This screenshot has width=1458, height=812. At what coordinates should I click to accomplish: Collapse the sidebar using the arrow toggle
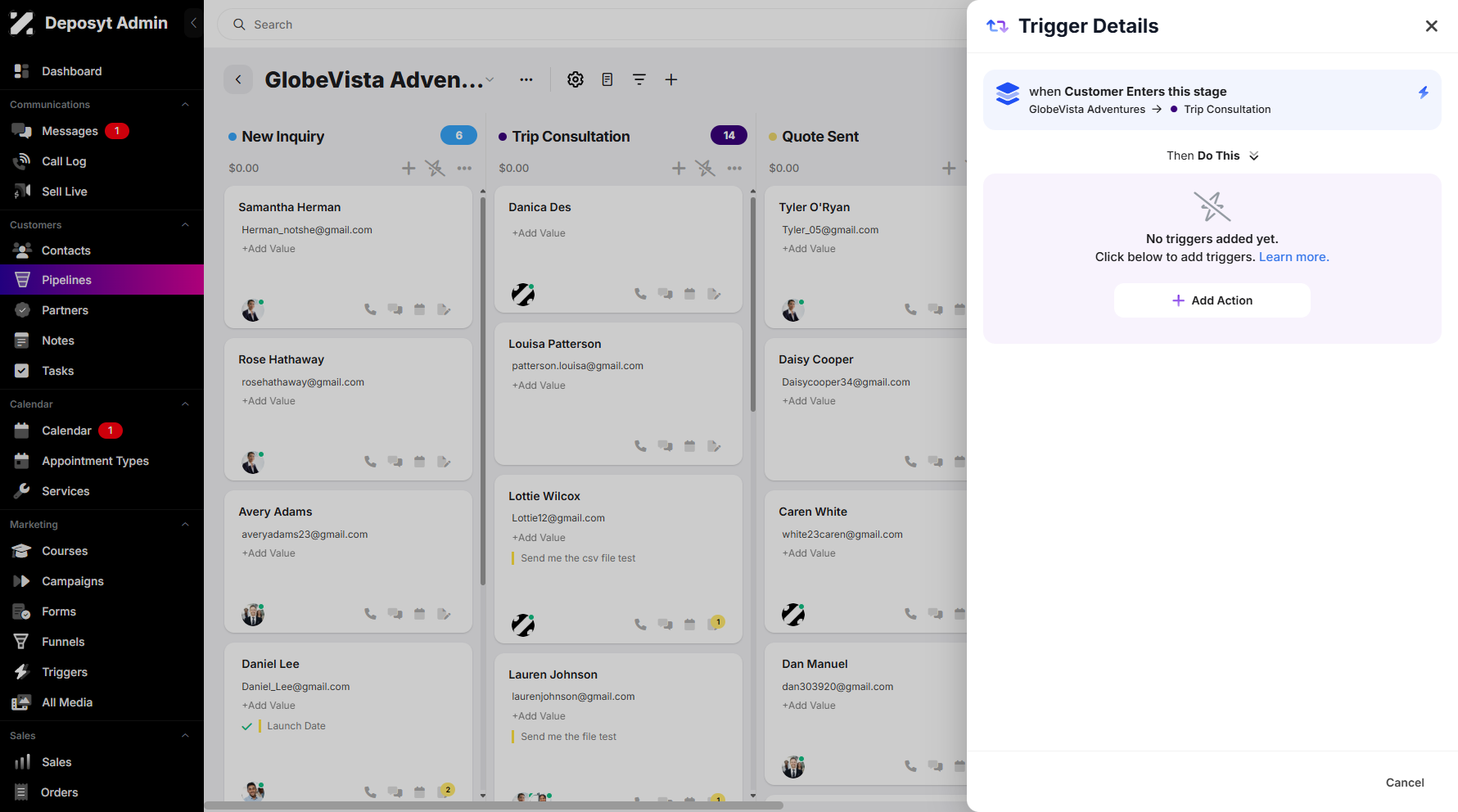click(193, 23)
